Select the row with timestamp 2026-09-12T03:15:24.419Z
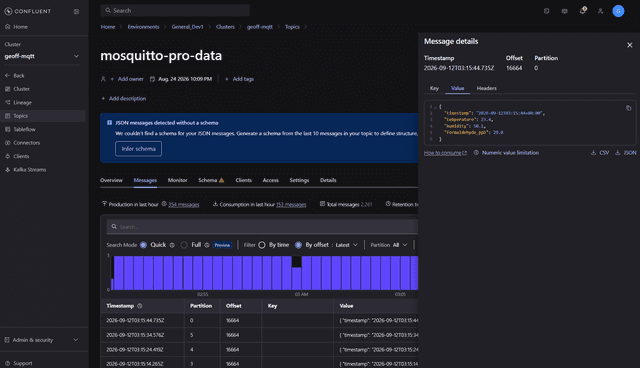The height and width of the screenshot is (368, 640). point(259,350)
